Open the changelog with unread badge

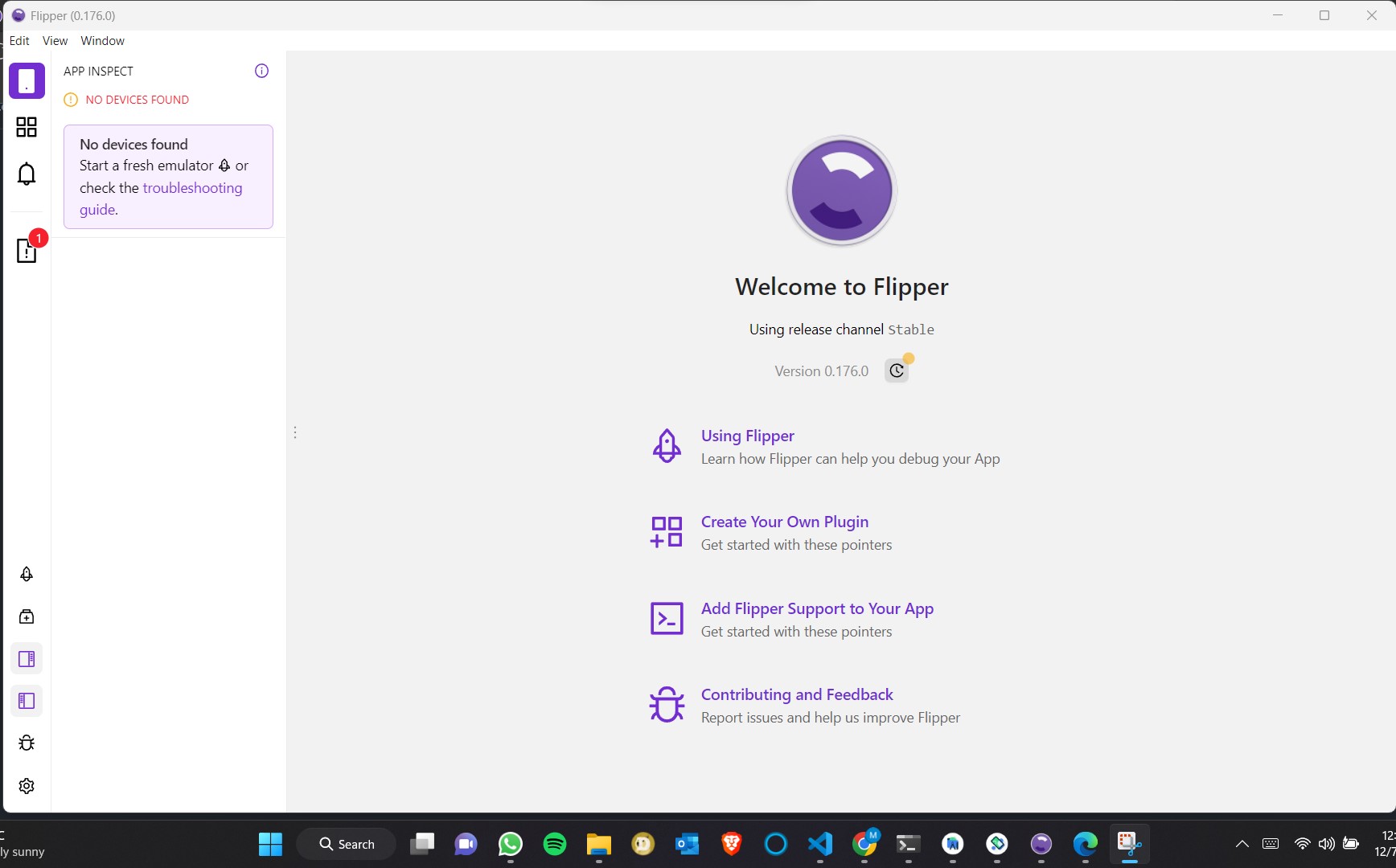pyautogui.click(x=27, y=251)
